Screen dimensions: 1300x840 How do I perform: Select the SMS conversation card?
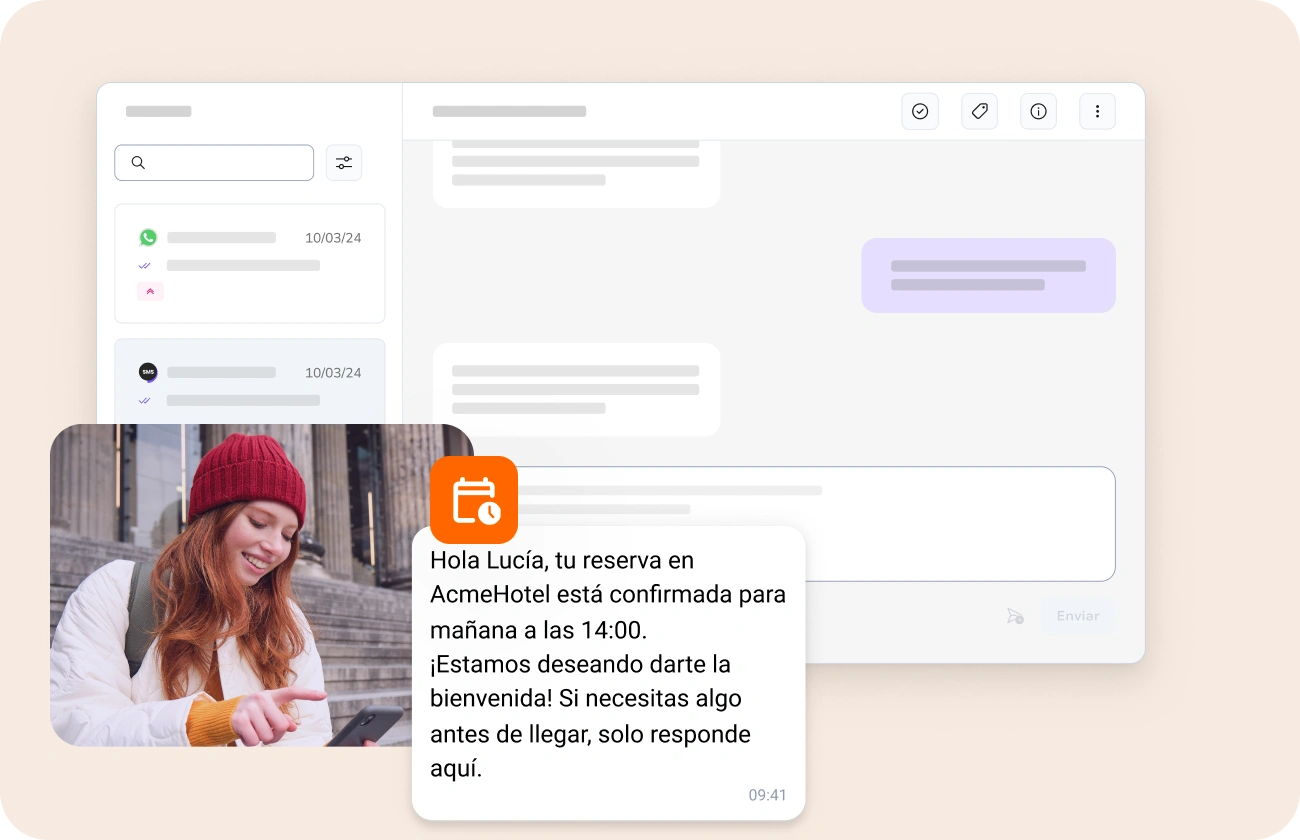click(x=250, y=381)
